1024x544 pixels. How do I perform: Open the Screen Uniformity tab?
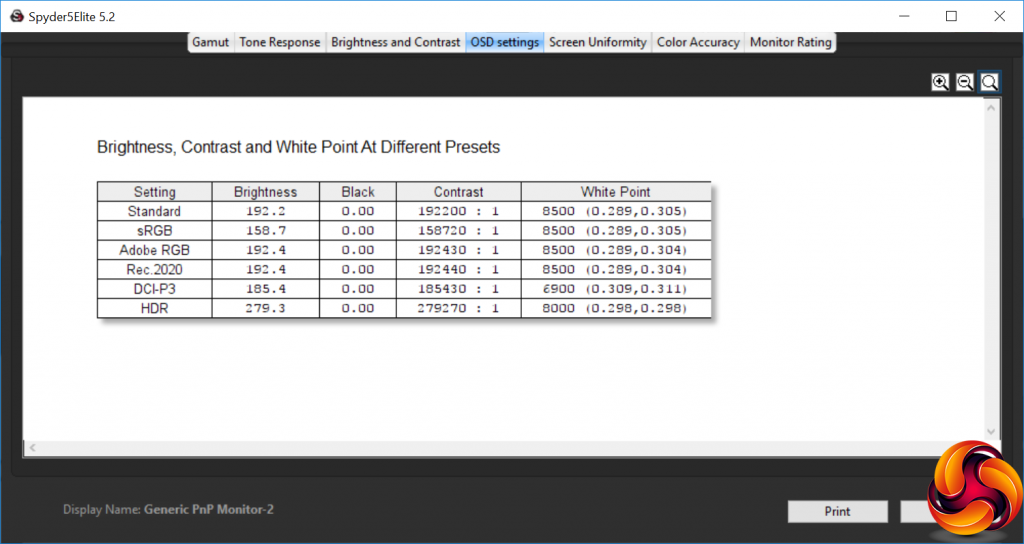click(598, 42)
